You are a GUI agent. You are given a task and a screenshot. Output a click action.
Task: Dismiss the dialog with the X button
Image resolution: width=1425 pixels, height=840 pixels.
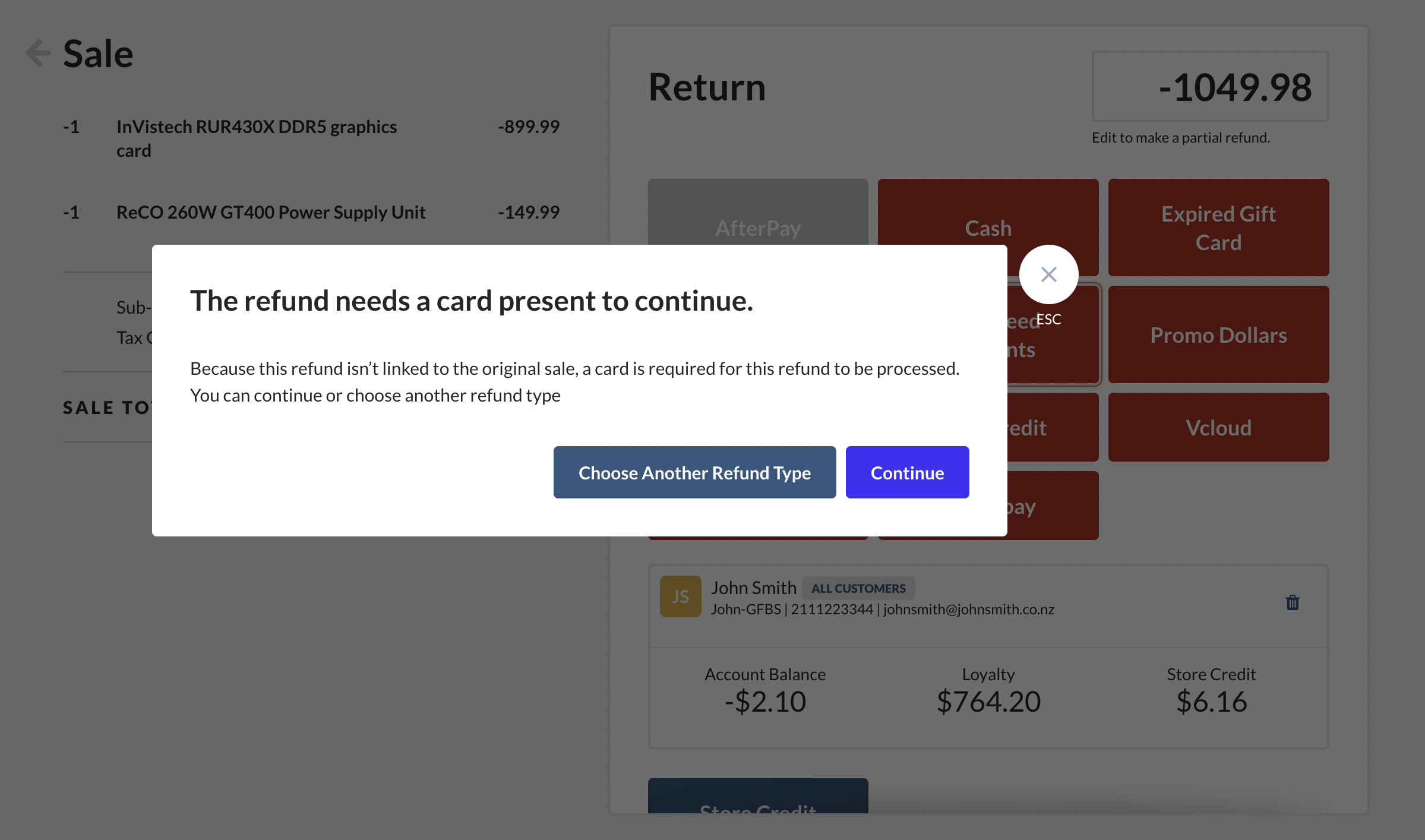pyautogui.click(x=1048, y=274)
